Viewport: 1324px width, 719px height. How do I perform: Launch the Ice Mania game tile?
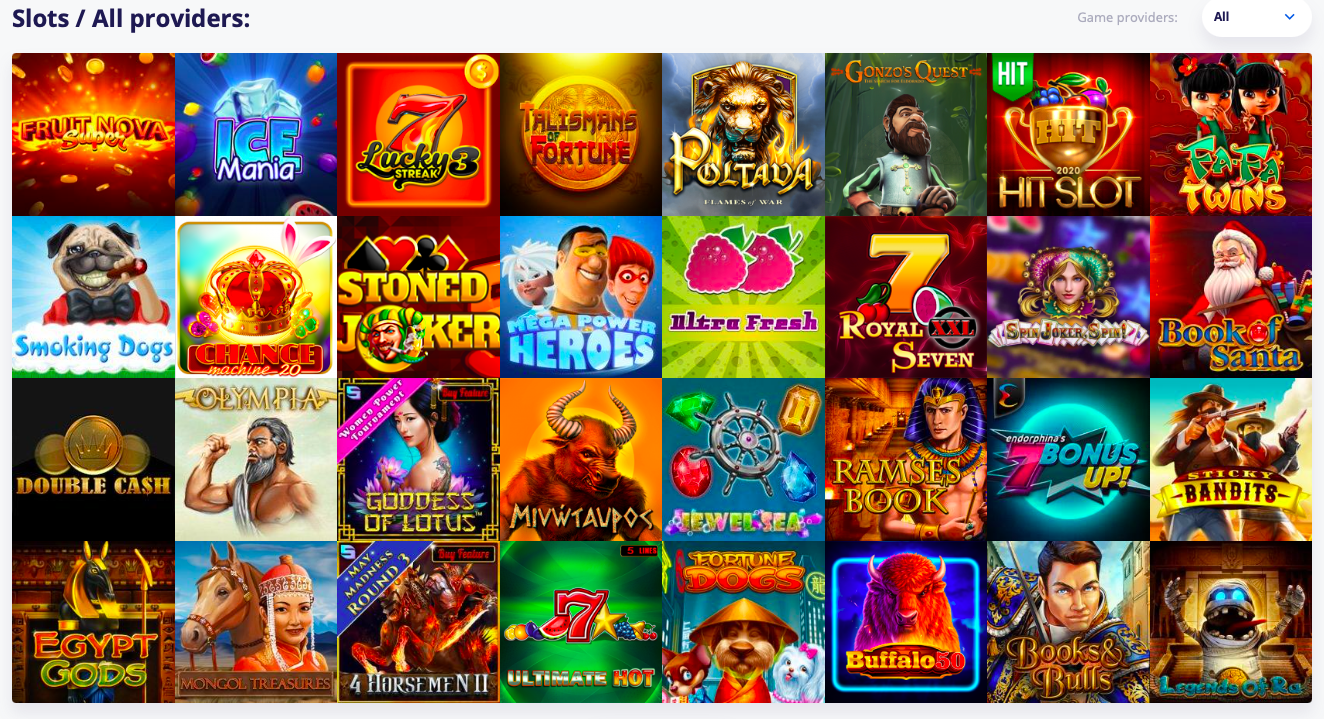click(x=256, y=134)
